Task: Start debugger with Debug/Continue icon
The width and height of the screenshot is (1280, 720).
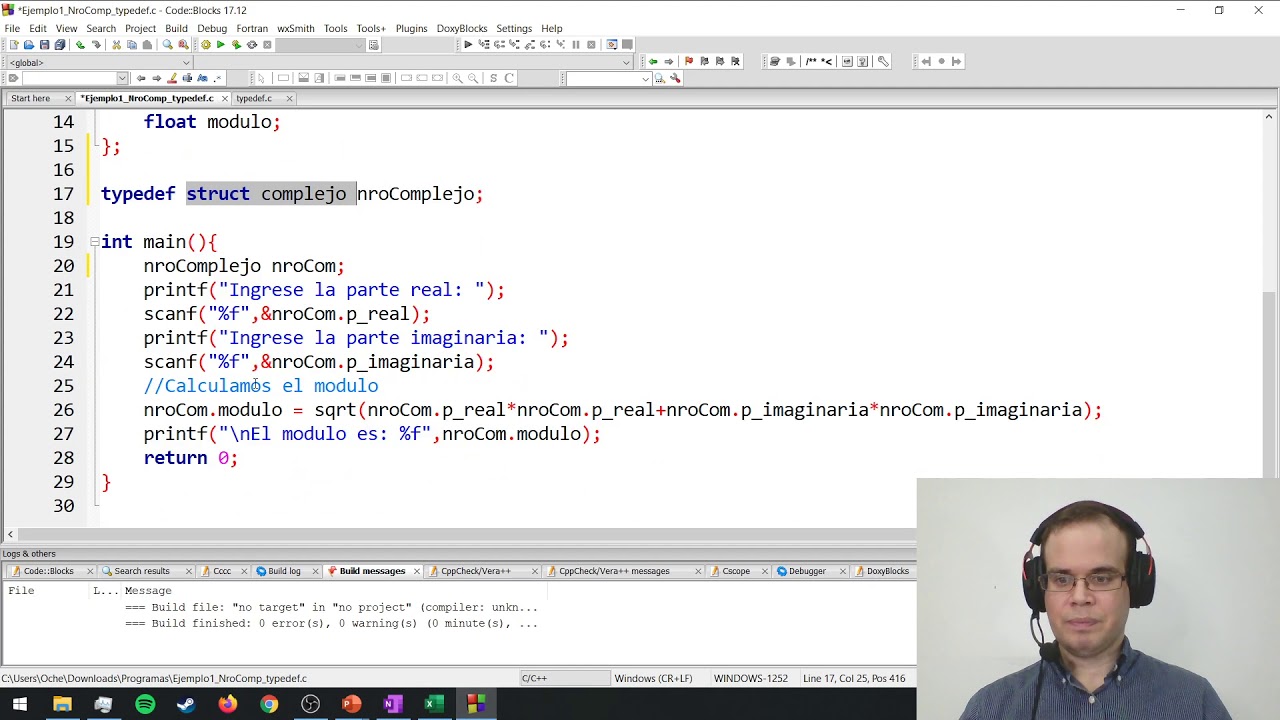Action: click(x=468, y=44)
